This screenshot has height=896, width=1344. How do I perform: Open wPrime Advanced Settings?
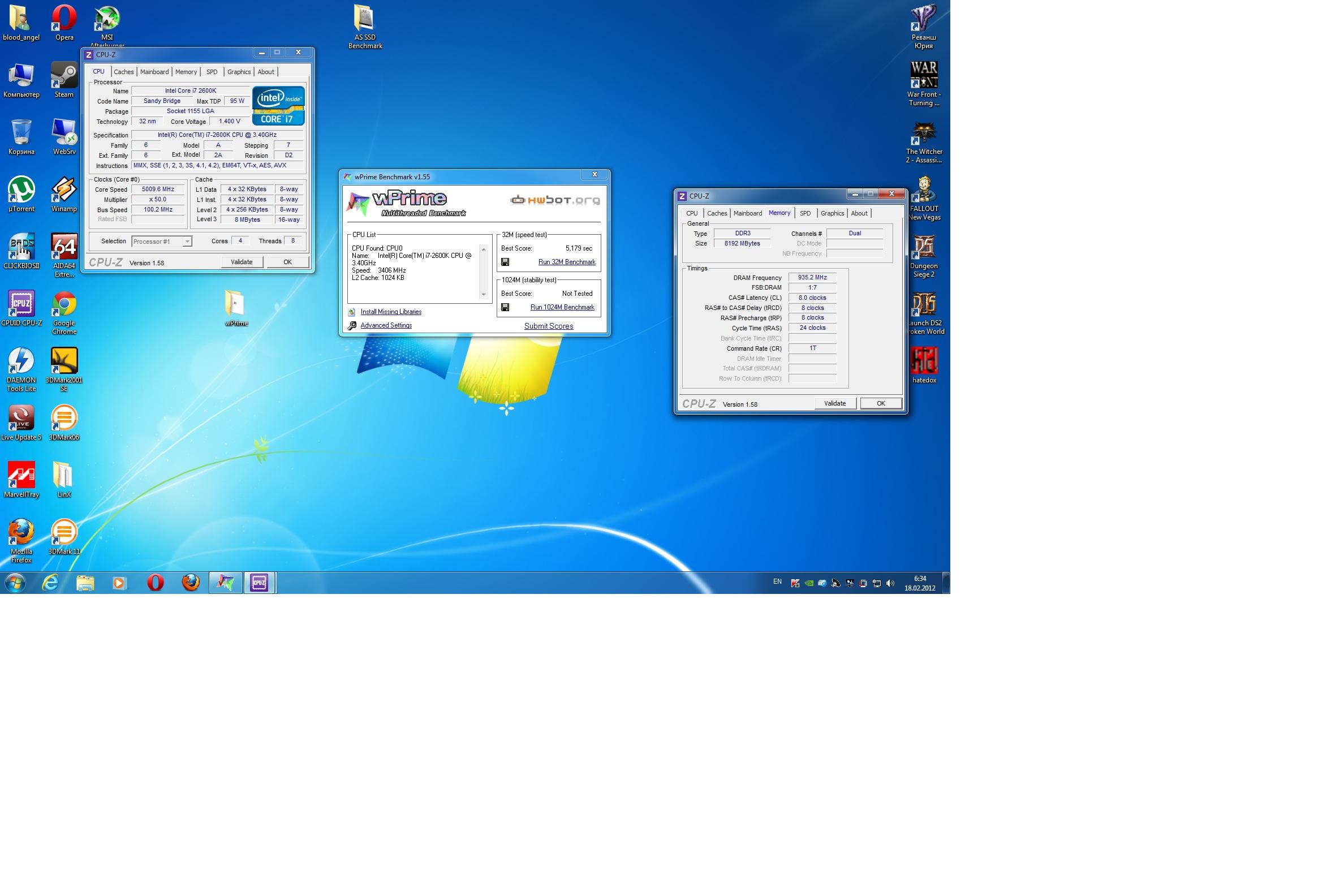386,325
